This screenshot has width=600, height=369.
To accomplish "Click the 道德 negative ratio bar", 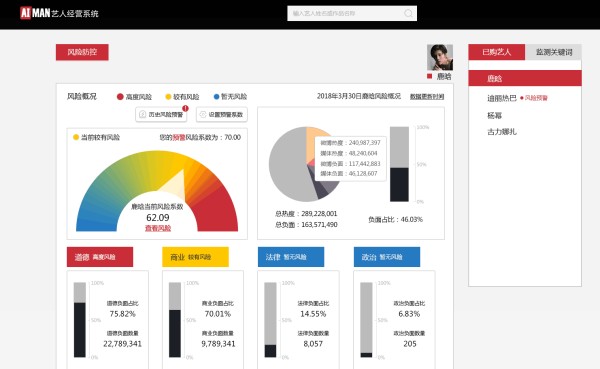I will click(80, 320).
